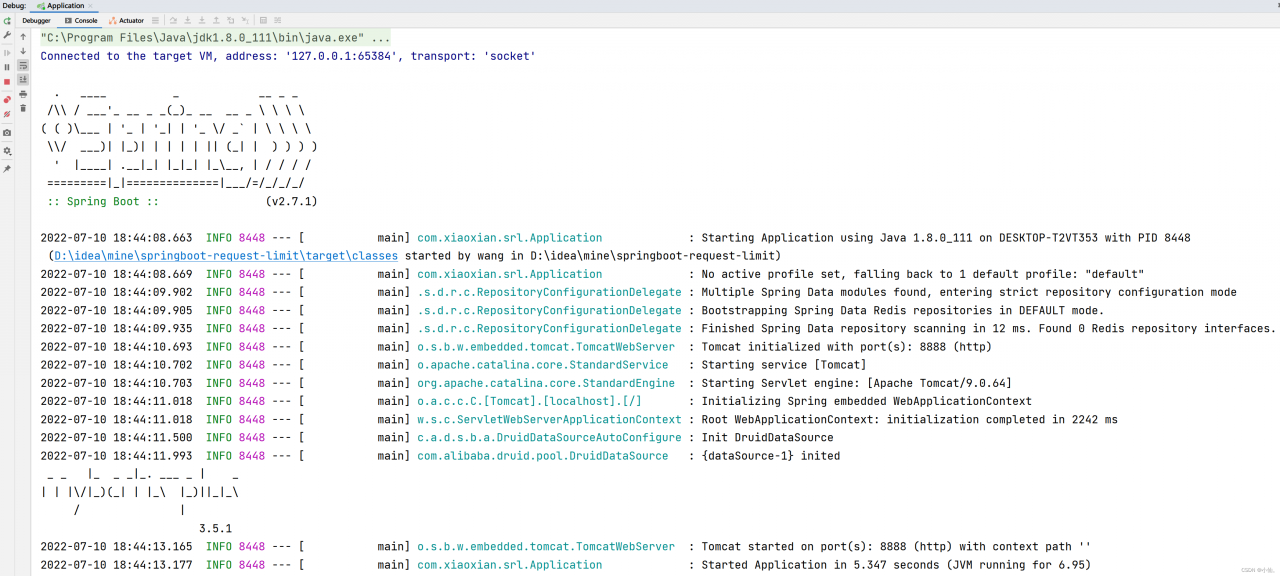Click 'Starting service [Tomcat]' message
1280x576 pixels.
pyautogui.click(x=784, y=365)
